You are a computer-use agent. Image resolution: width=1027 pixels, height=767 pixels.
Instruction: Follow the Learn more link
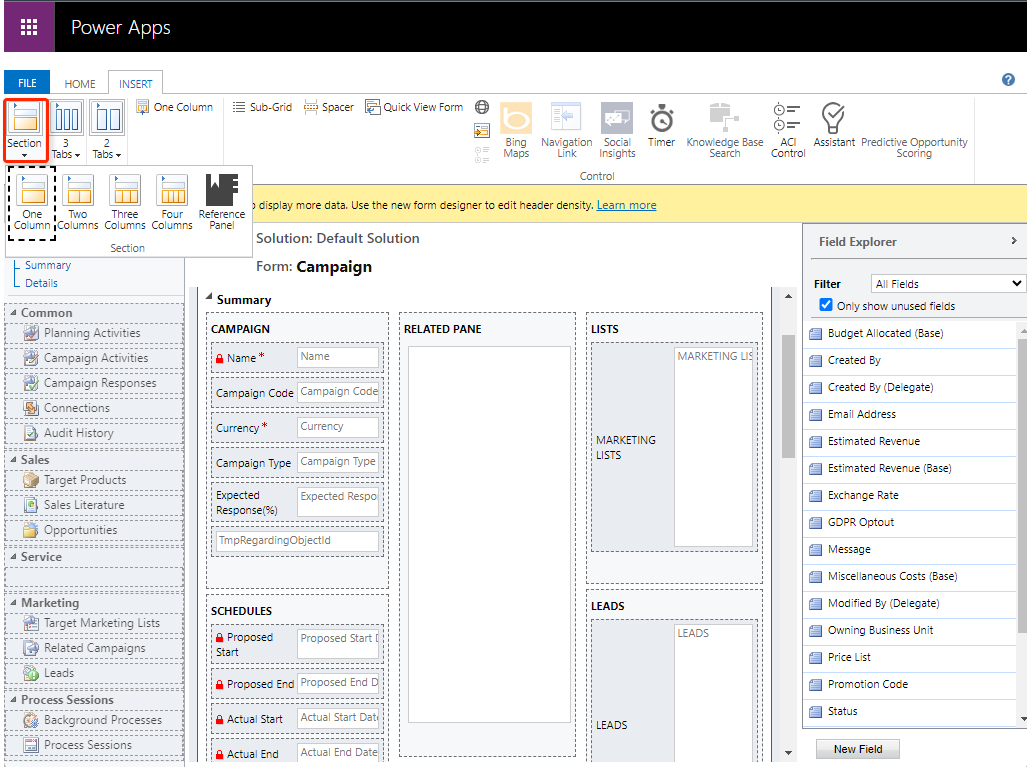626,205
